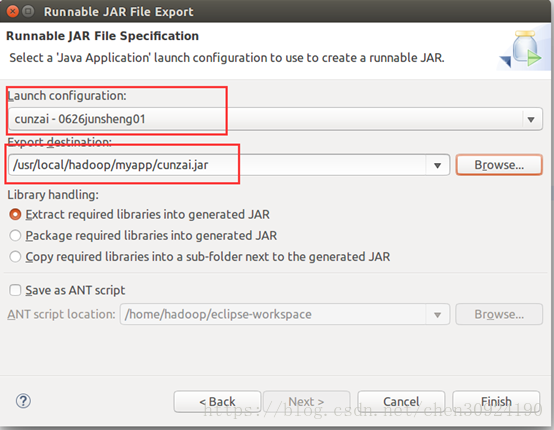The image size is (554, 430).
Task: Close the Runnable JAR File Export dialog
Action: click(x=13, y=11)
